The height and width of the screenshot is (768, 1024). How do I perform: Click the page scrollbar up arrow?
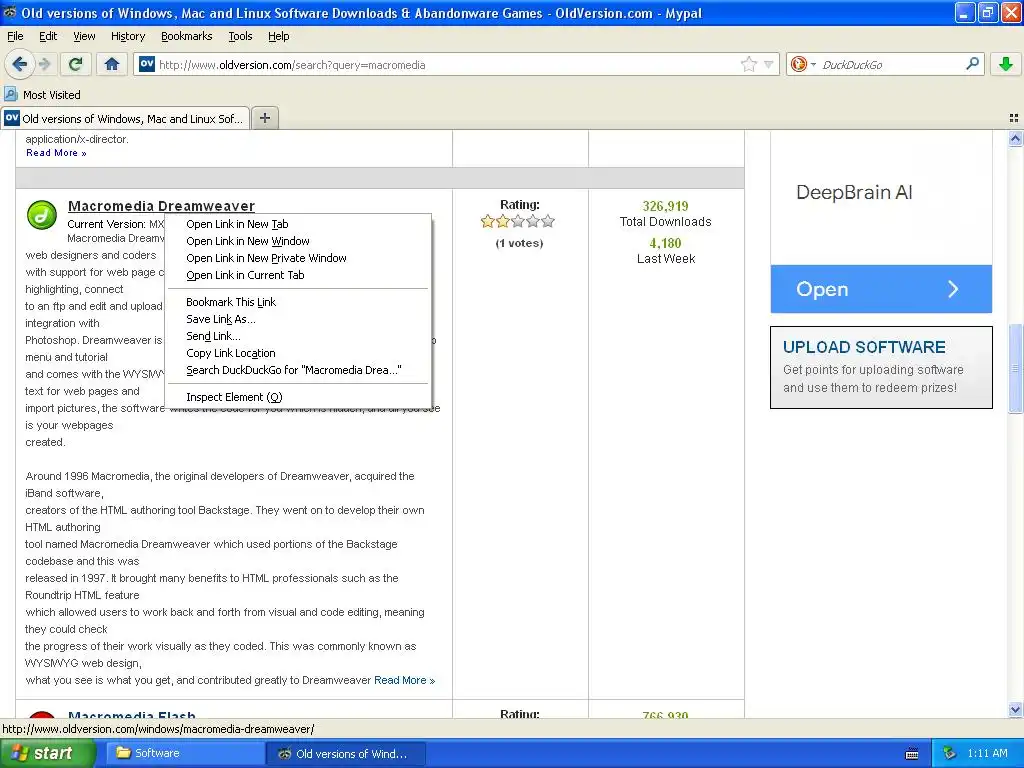1015,138
